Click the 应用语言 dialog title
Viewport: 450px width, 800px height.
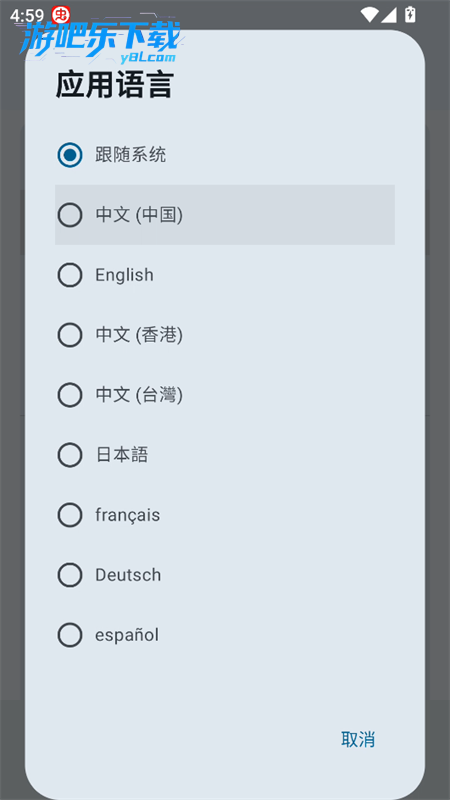[x=115, y=85]
